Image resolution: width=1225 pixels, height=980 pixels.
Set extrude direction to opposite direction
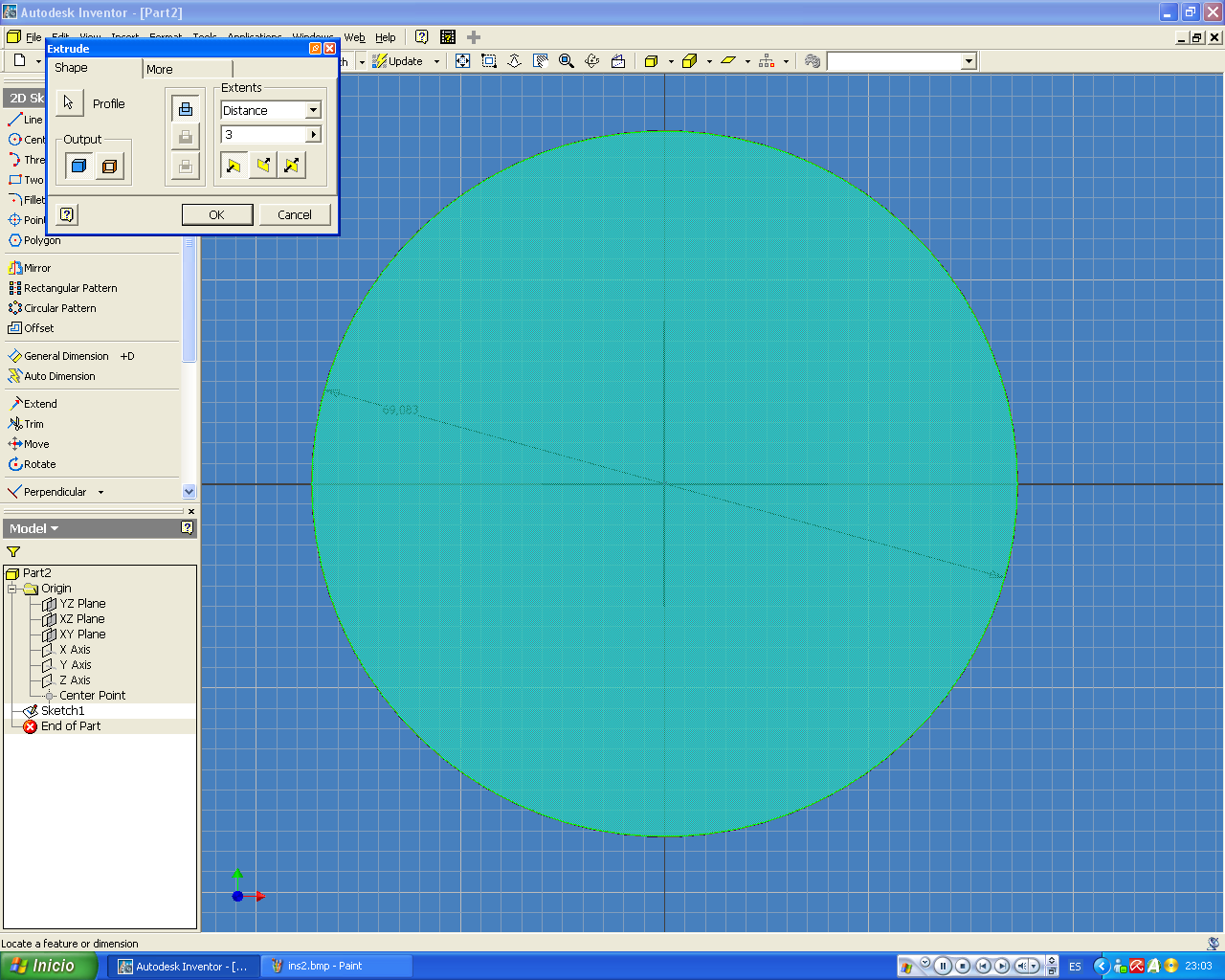pyautogui.click(x=262, y=166)
